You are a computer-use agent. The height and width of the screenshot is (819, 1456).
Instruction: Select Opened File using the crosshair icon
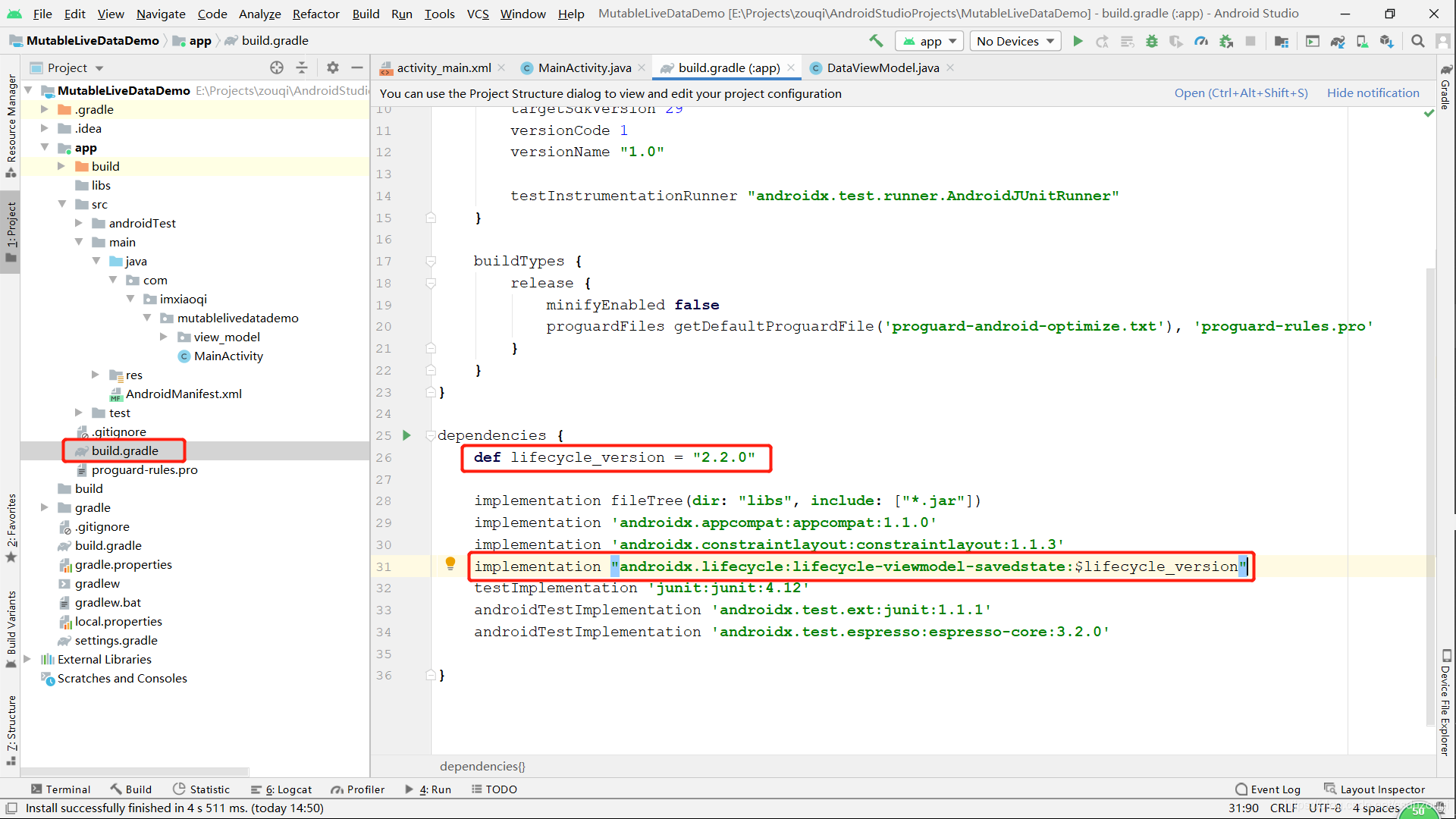pos(276,67)
